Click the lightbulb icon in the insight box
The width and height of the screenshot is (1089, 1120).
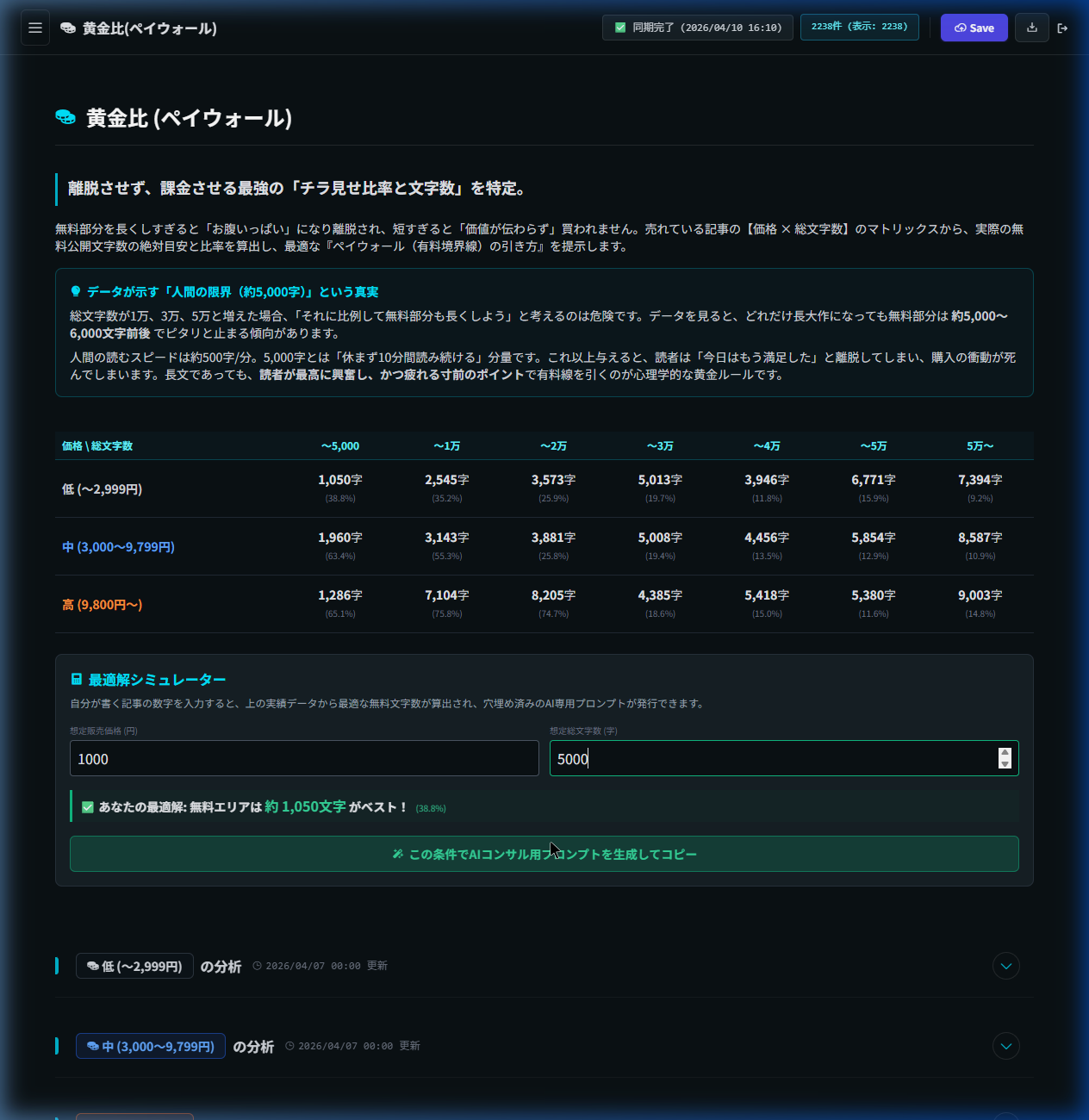(77, 291)
